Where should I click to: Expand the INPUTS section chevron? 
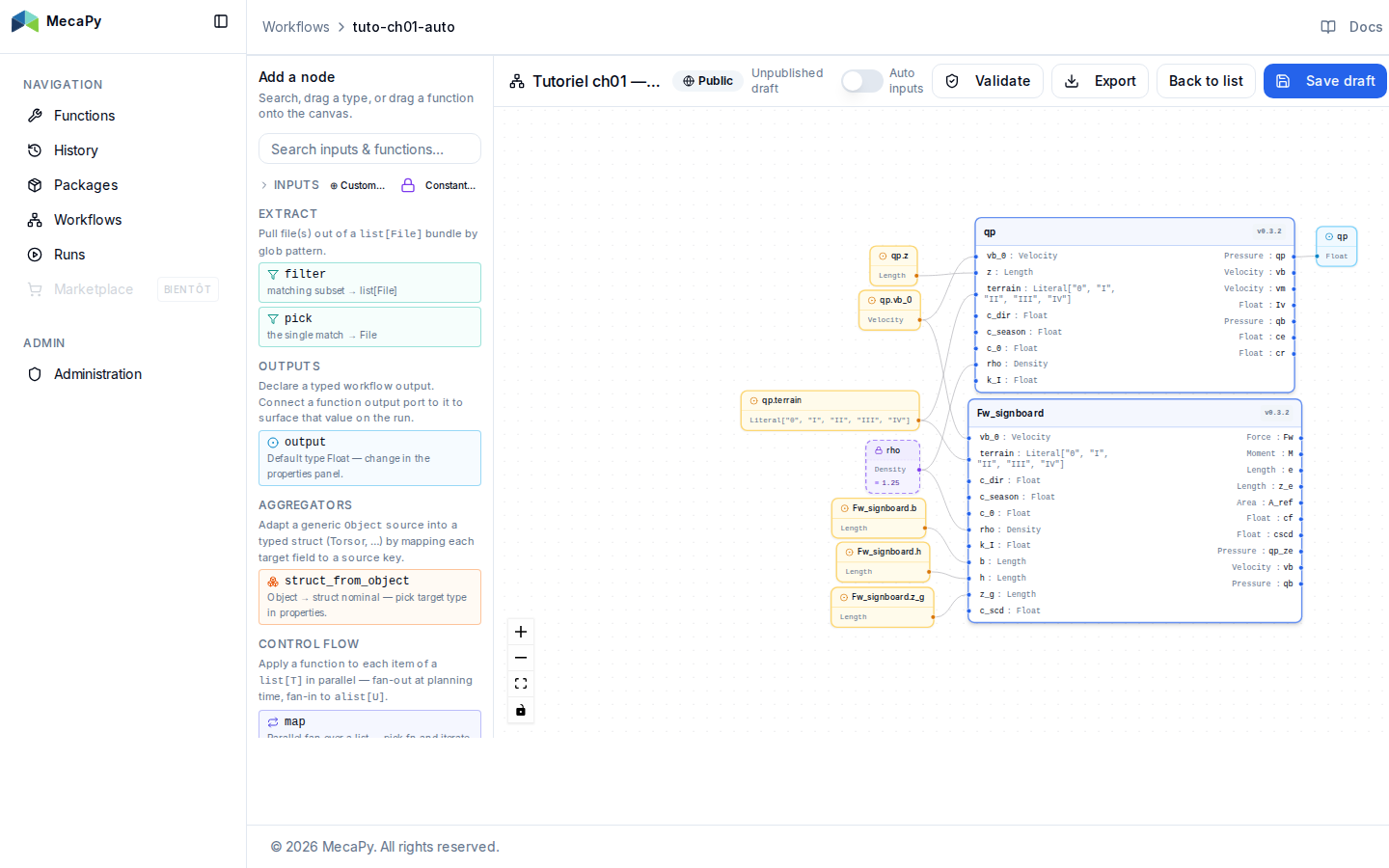point(264,185)
